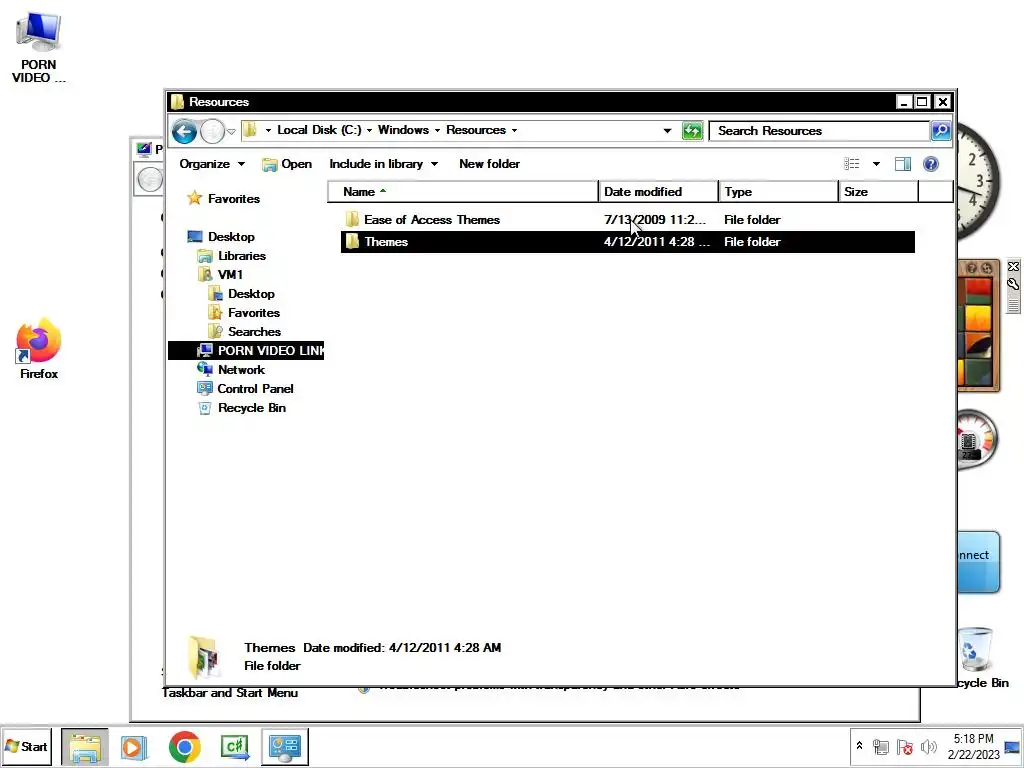Screen dimensions: 1024x768
Task: Click the Themes folder thumbnail in details pane
Action: (202, 656)
